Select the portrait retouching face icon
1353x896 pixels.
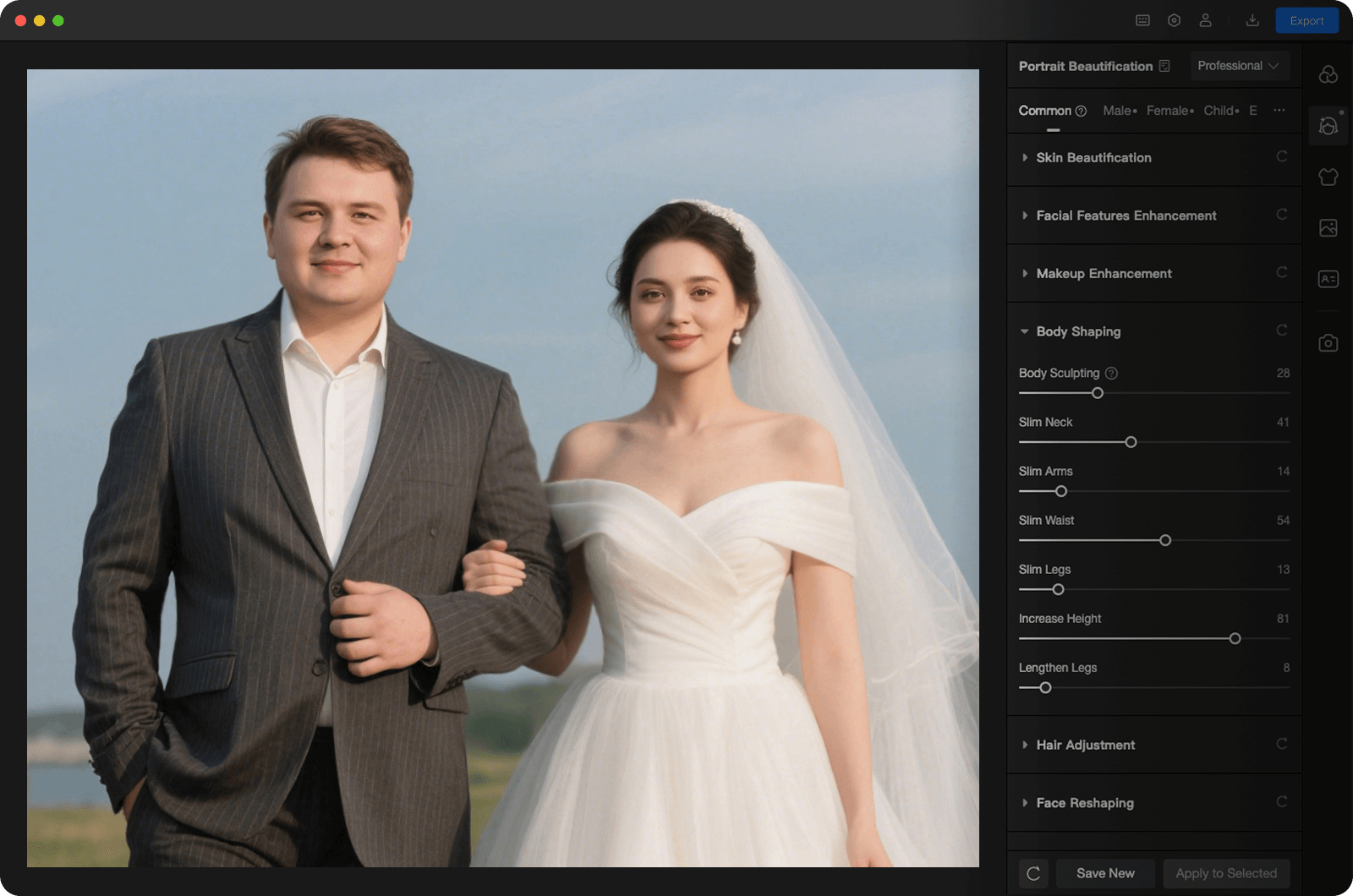1328,126
